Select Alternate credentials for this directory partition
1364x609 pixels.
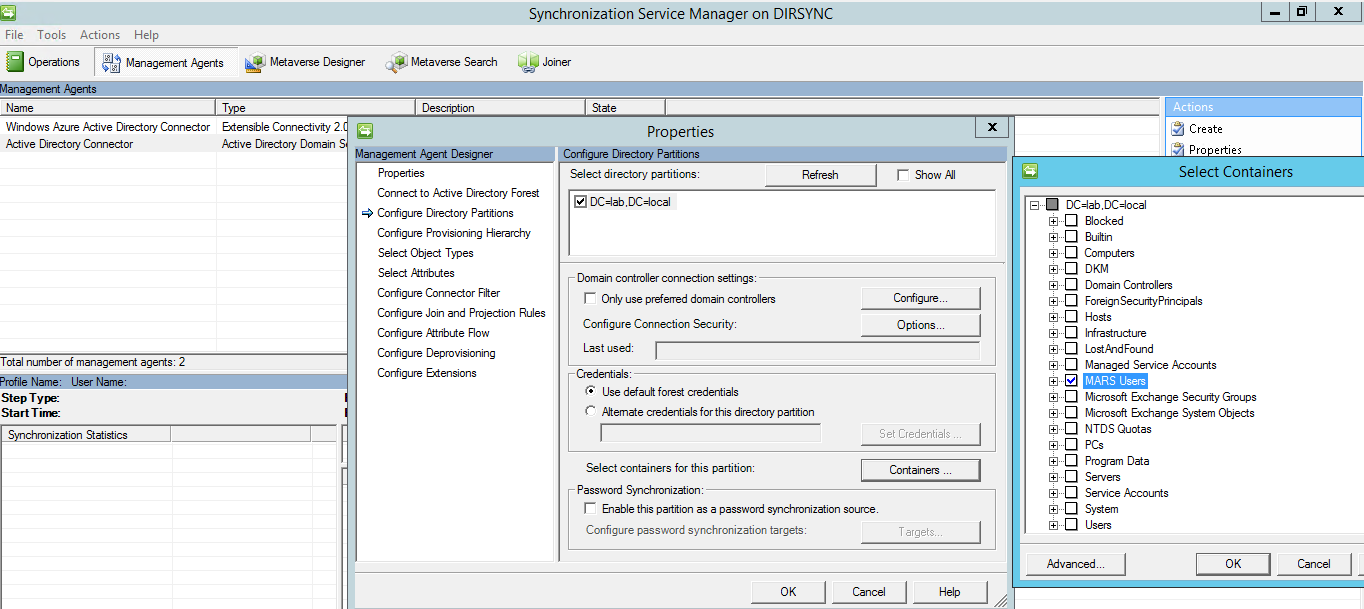click(591, 412)
